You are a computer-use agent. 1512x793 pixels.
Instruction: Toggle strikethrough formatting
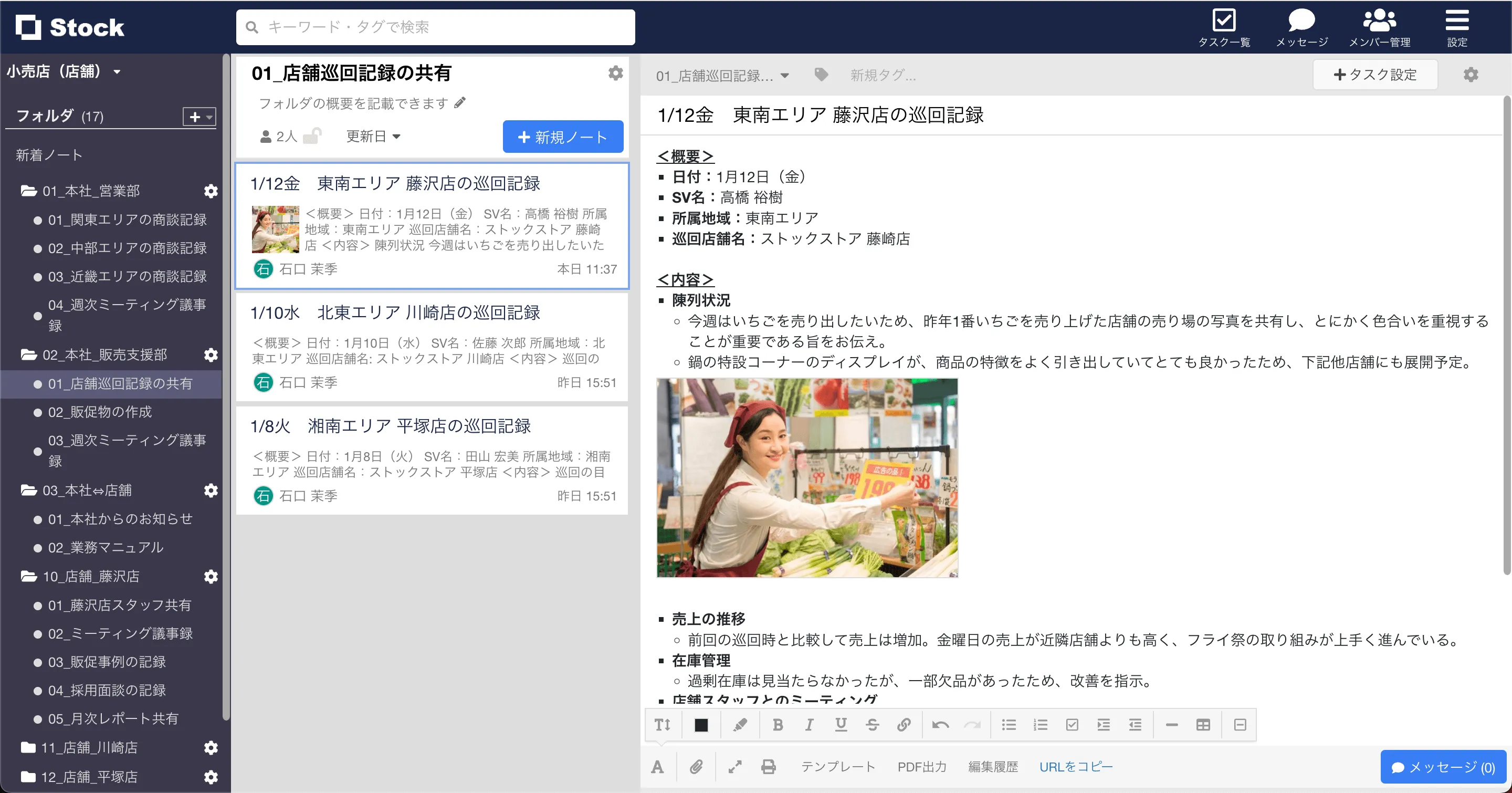tap(872, 724)
